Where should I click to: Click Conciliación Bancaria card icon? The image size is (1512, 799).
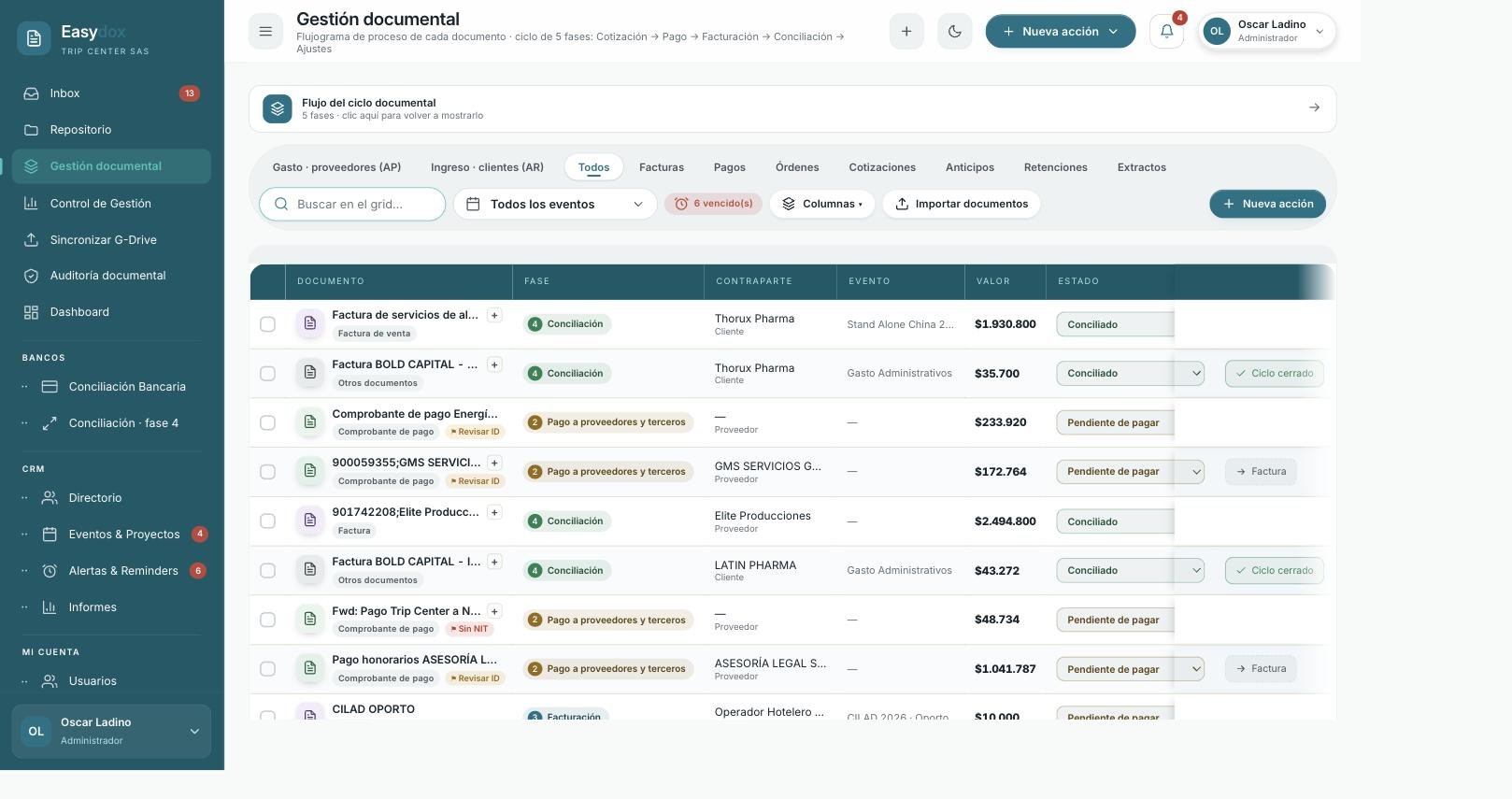[50, 386]
